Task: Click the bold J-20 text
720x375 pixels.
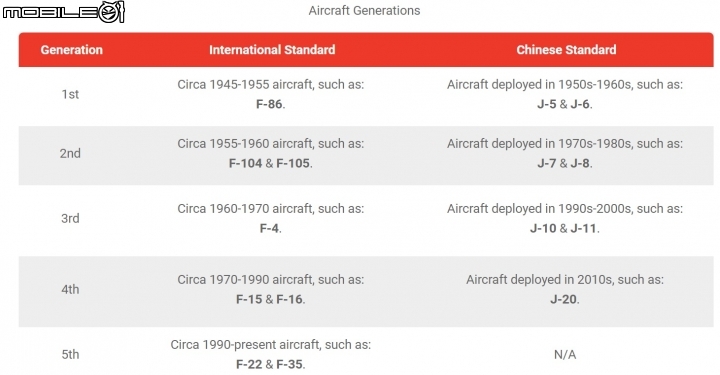Action: pyautogui.click(x=563, y=300)
